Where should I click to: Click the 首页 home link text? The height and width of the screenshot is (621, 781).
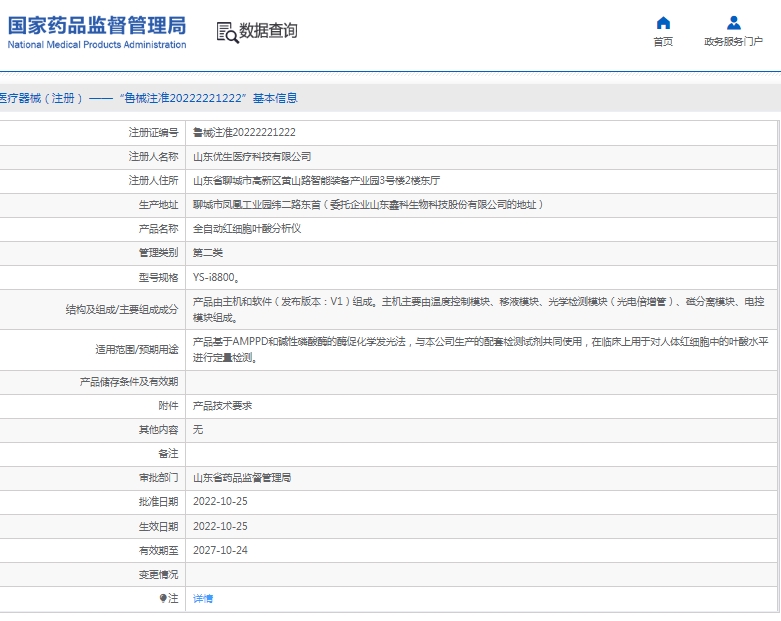[663, 42]
